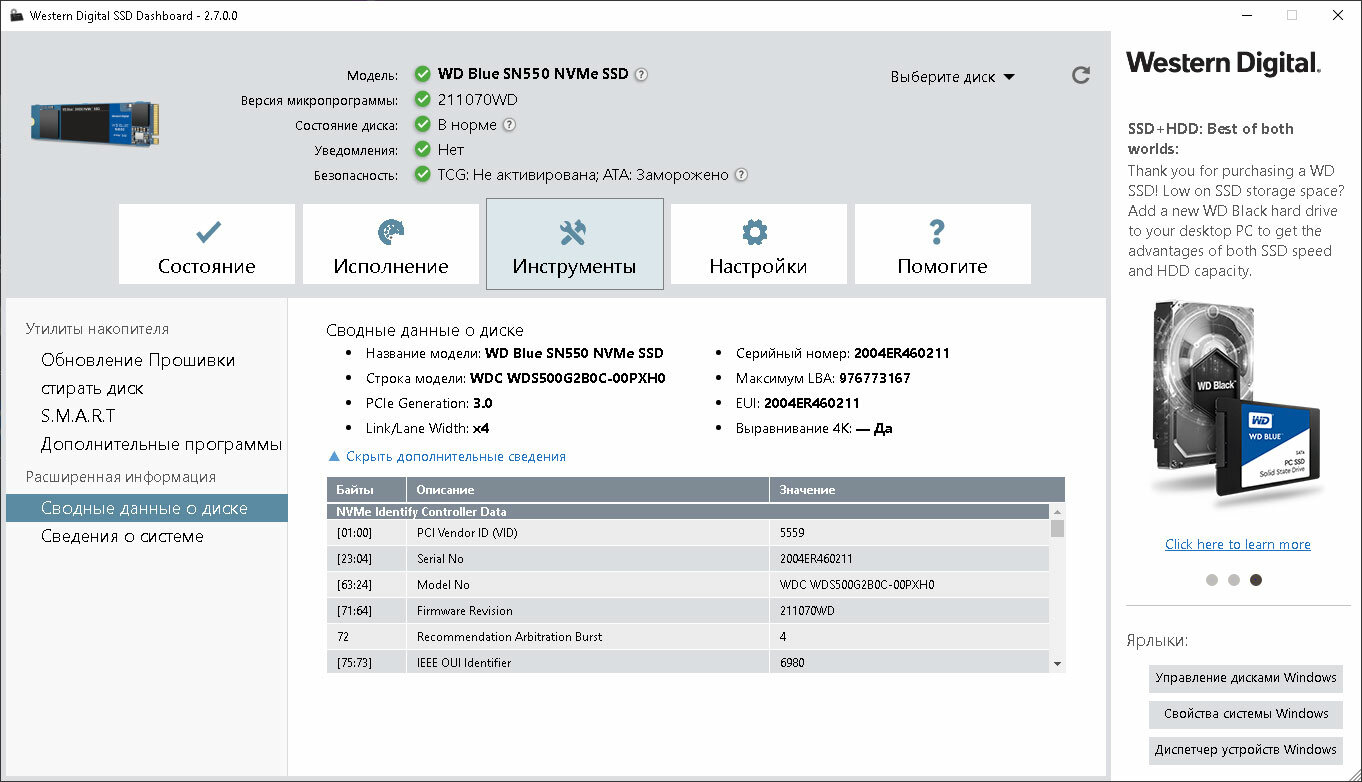Screen dimensions: 1362x782
Task: Click 'Диспетчер устройств Windows' shortcut button
Action: point(1245,750)
